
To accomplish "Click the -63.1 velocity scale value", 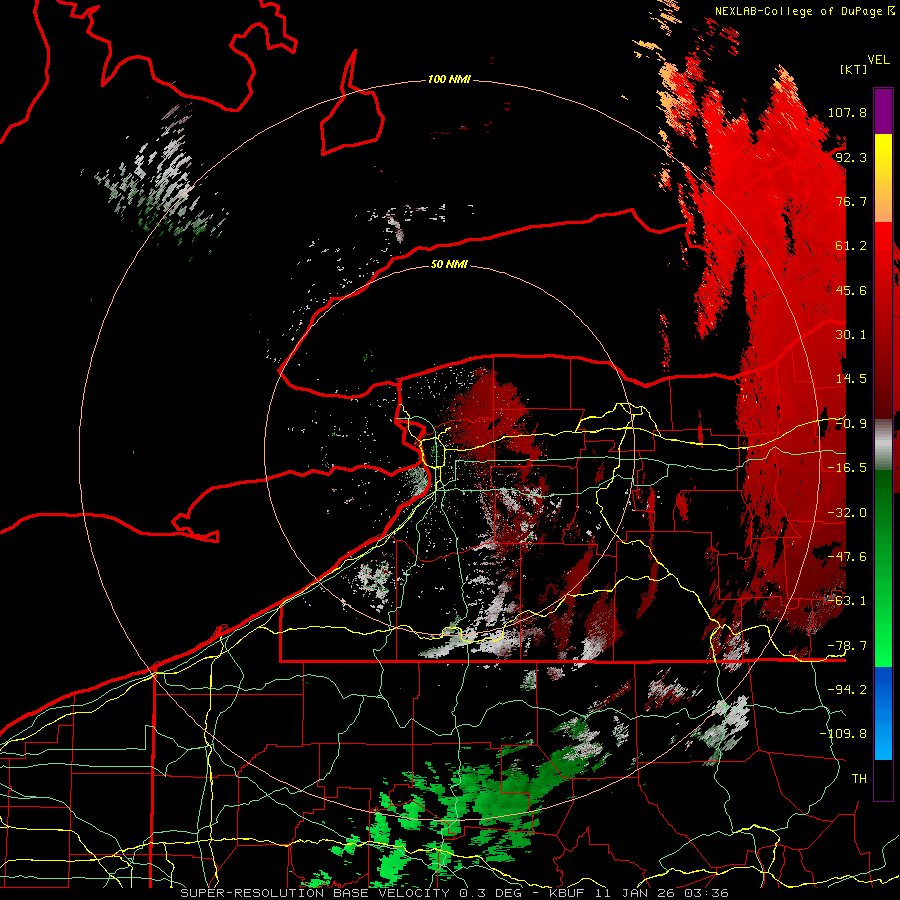I will click(847, 600).
